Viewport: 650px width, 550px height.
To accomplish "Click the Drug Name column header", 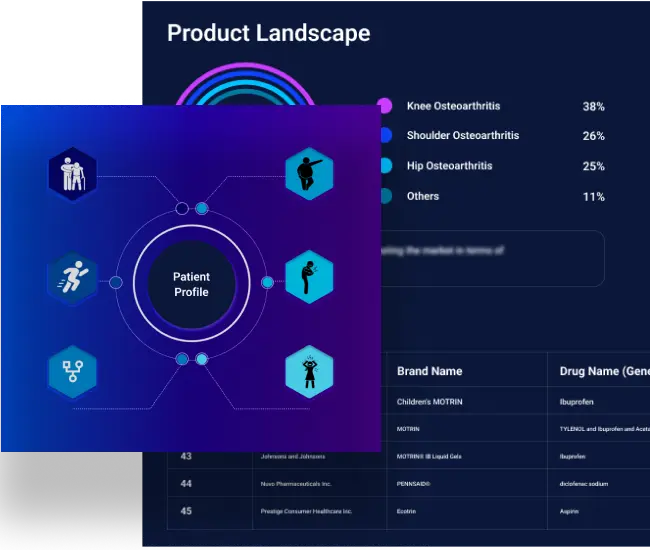I will coord(603,371).
